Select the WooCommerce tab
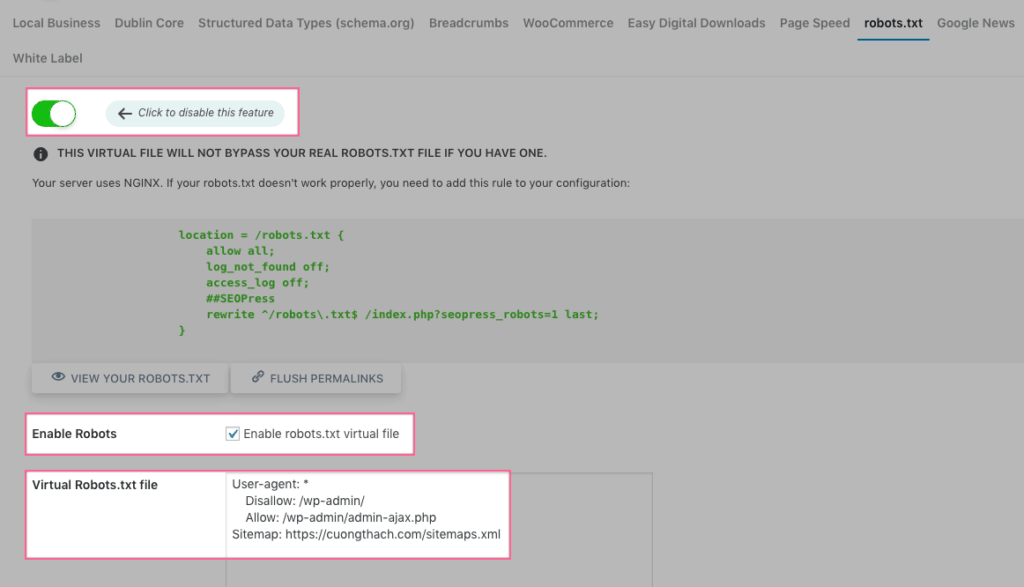The image size is (1024, 587). tap(568, 23)
